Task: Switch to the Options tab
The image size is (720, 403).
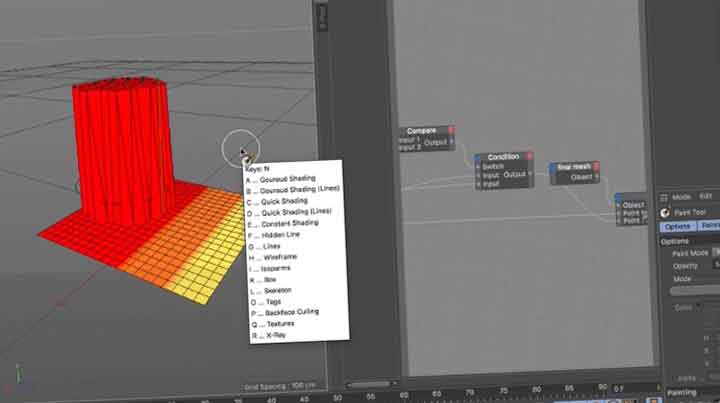Action: click(x=678, y=226)
